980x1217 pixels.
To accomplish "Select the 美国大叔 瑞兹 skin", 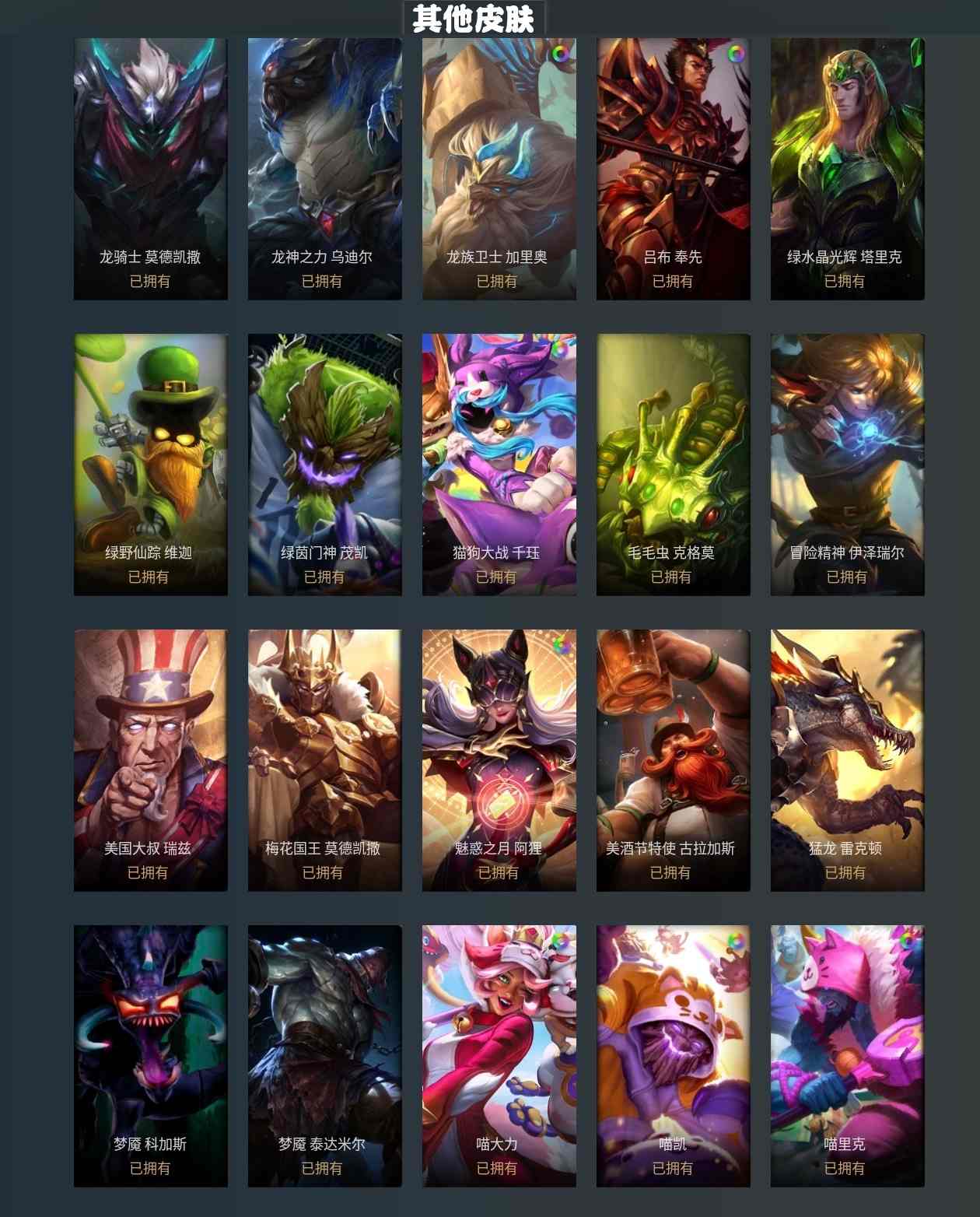I will [151, 760].
